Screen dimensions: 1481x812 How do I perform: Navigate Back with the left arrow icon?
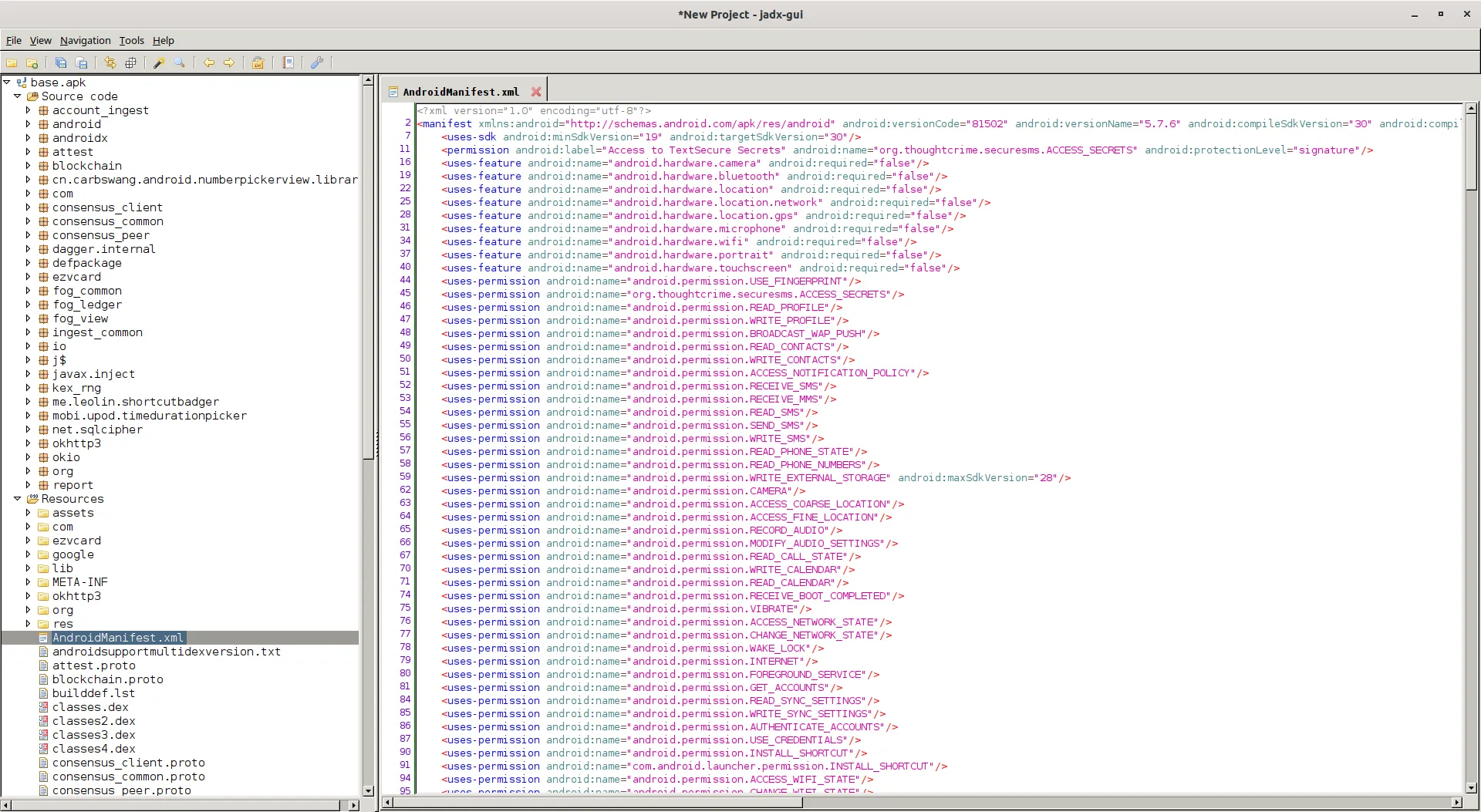pyautogui.click(x=209, y=63)
